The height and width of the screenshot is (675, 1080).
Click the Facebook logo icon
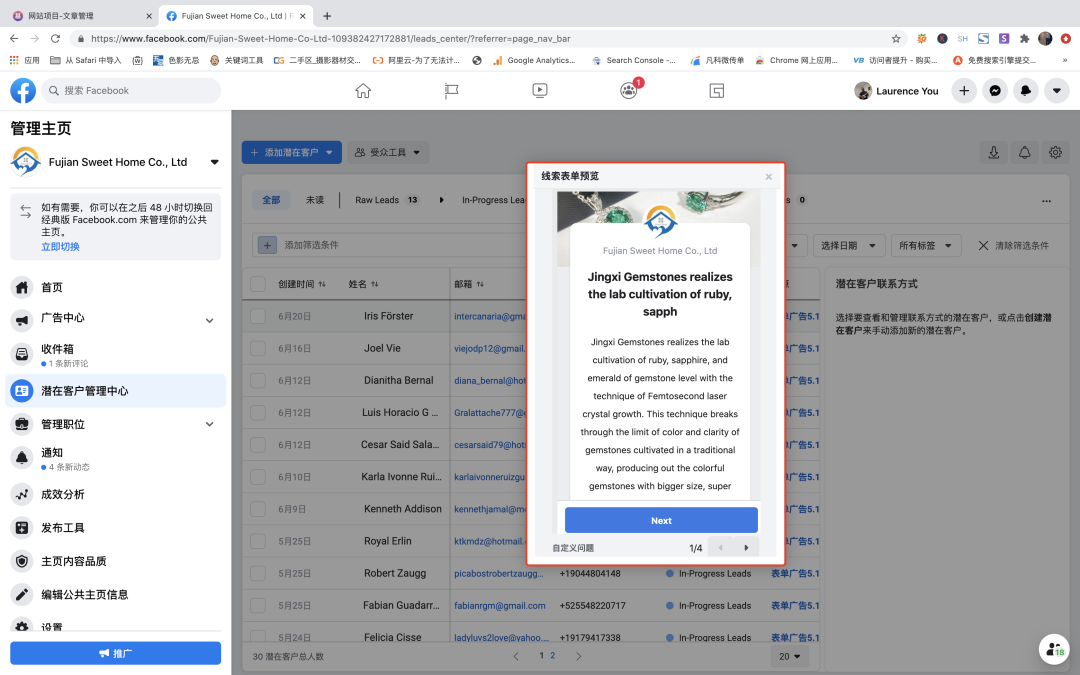(23, 90)
